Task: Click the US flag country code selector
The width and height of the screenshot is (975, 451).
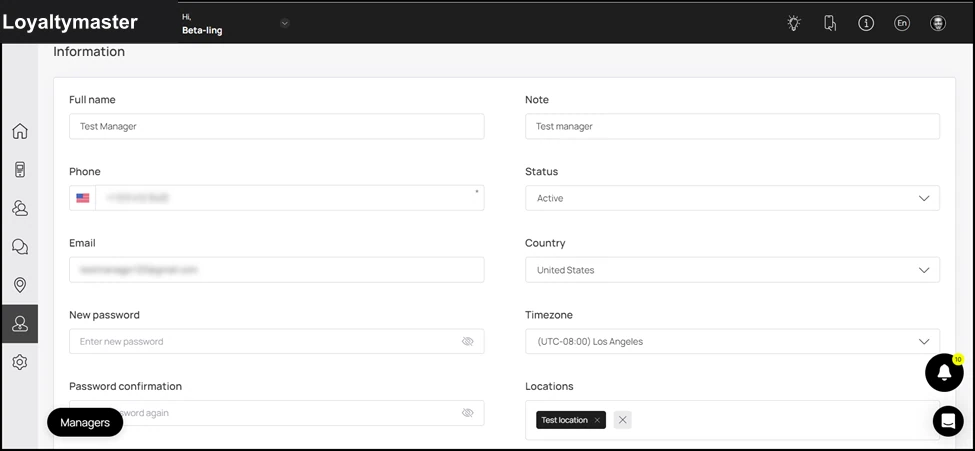Action: (83, 198)
